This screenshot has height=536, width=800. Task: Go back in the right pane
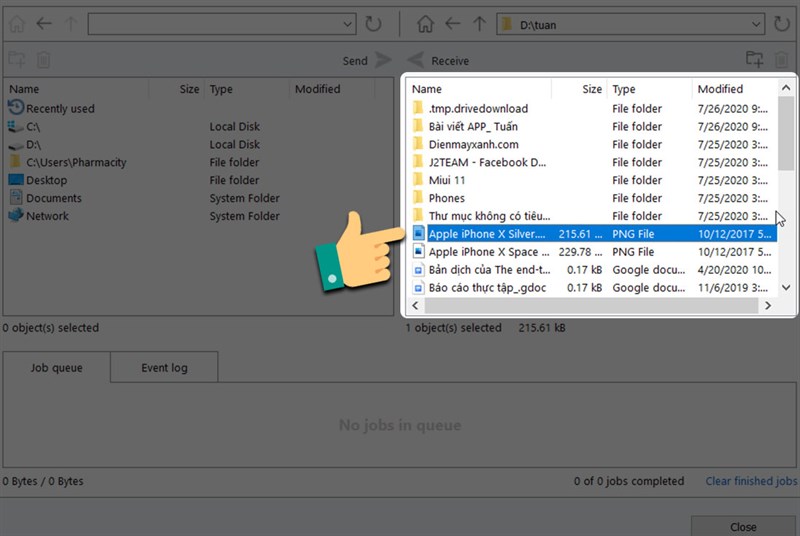(x=453, y=23)
